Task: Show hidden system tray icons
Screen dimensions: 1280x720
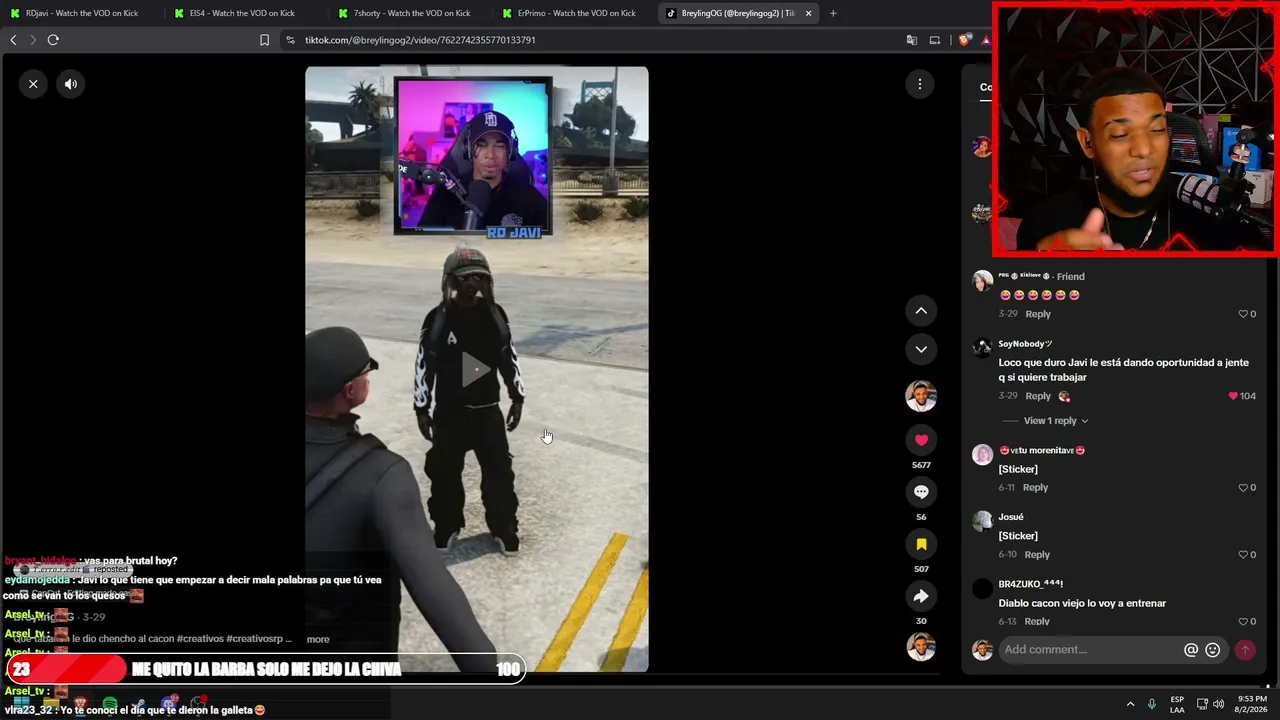Action: (1130, 704)
